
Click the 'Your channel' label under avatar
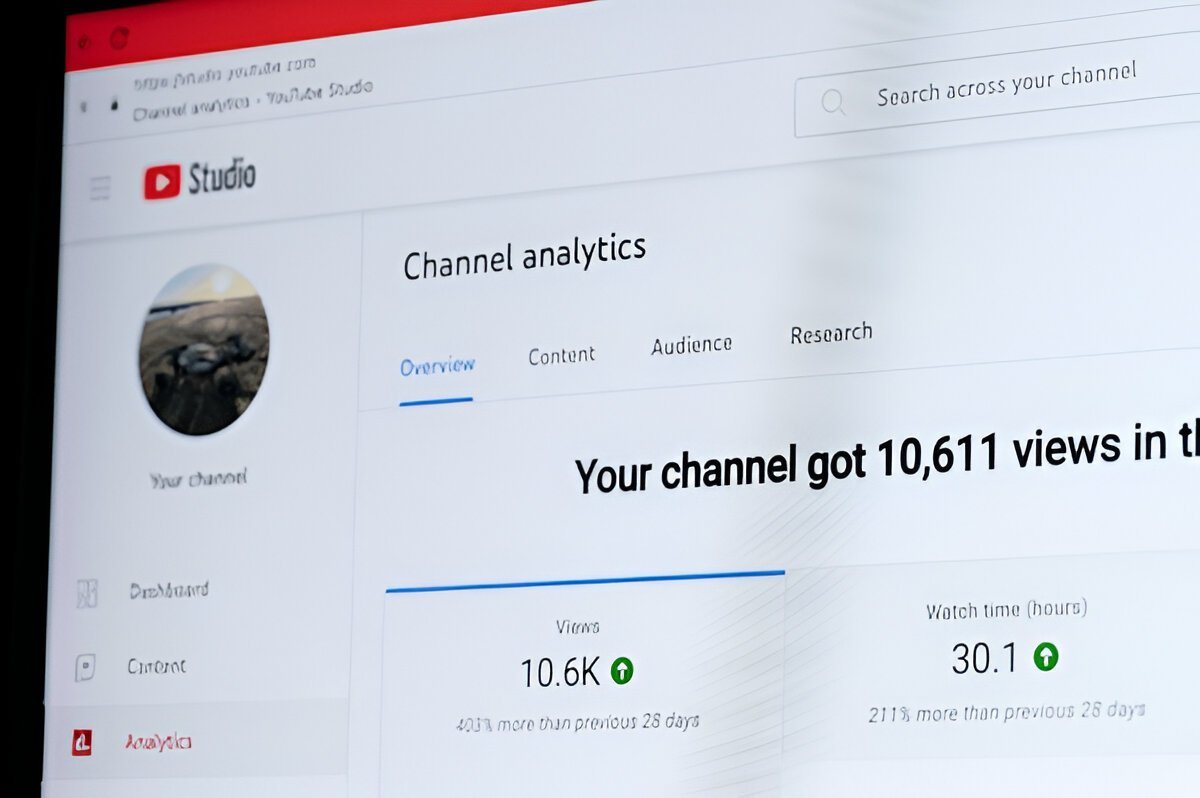tap(198, 479)
